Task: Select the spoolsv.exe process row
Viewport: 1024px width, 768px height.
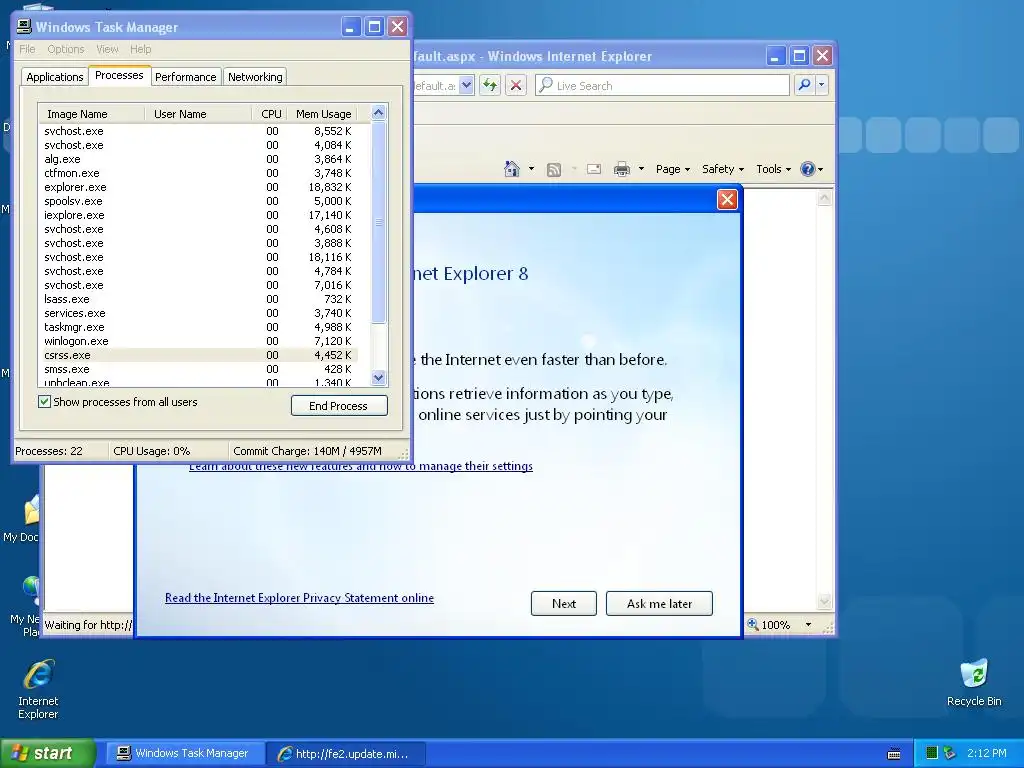Action: [x=199, y=201]
